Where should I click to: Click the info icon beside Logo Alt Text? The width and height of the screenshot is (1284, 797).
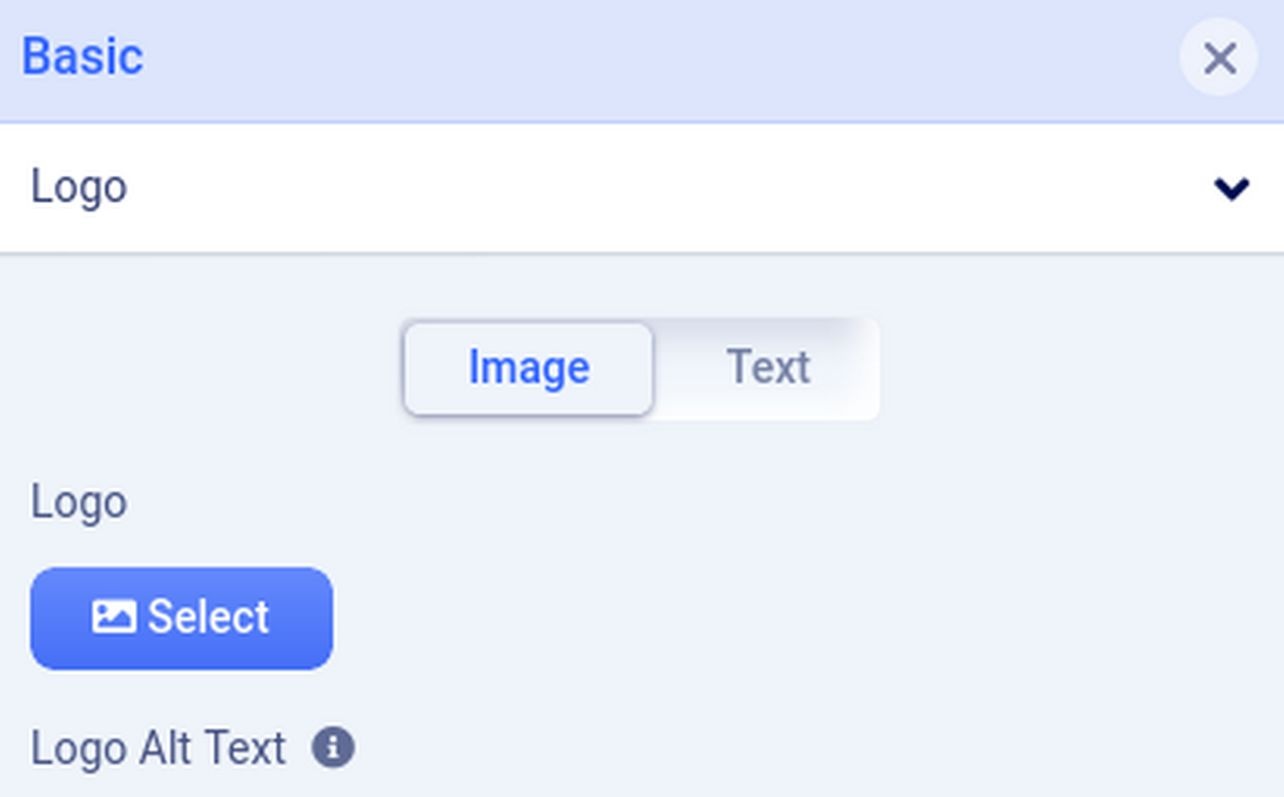pos(333,748)
